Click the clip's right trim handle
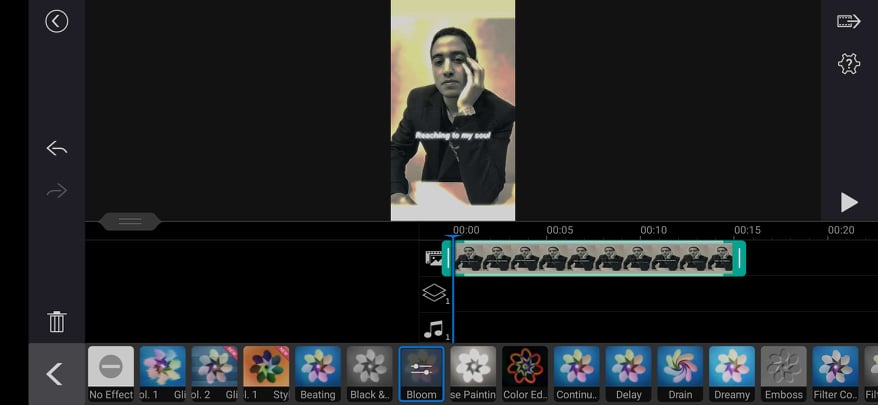878x405 pixels. click(739, 258)
